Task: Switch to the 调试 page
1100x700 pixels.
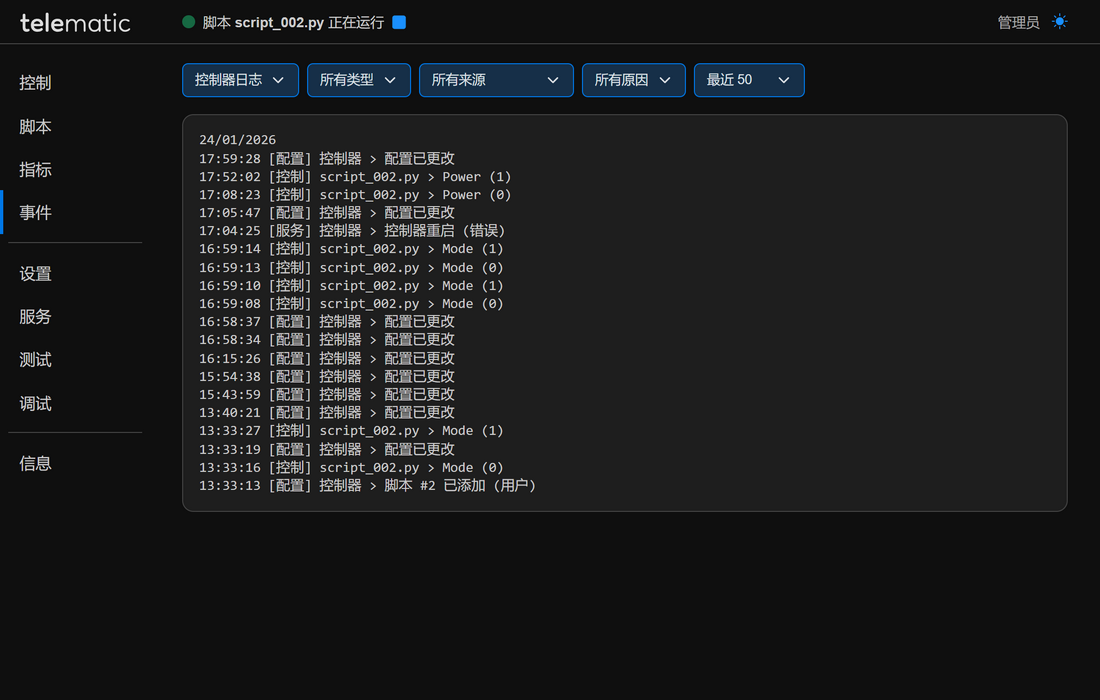Action: 35,404
